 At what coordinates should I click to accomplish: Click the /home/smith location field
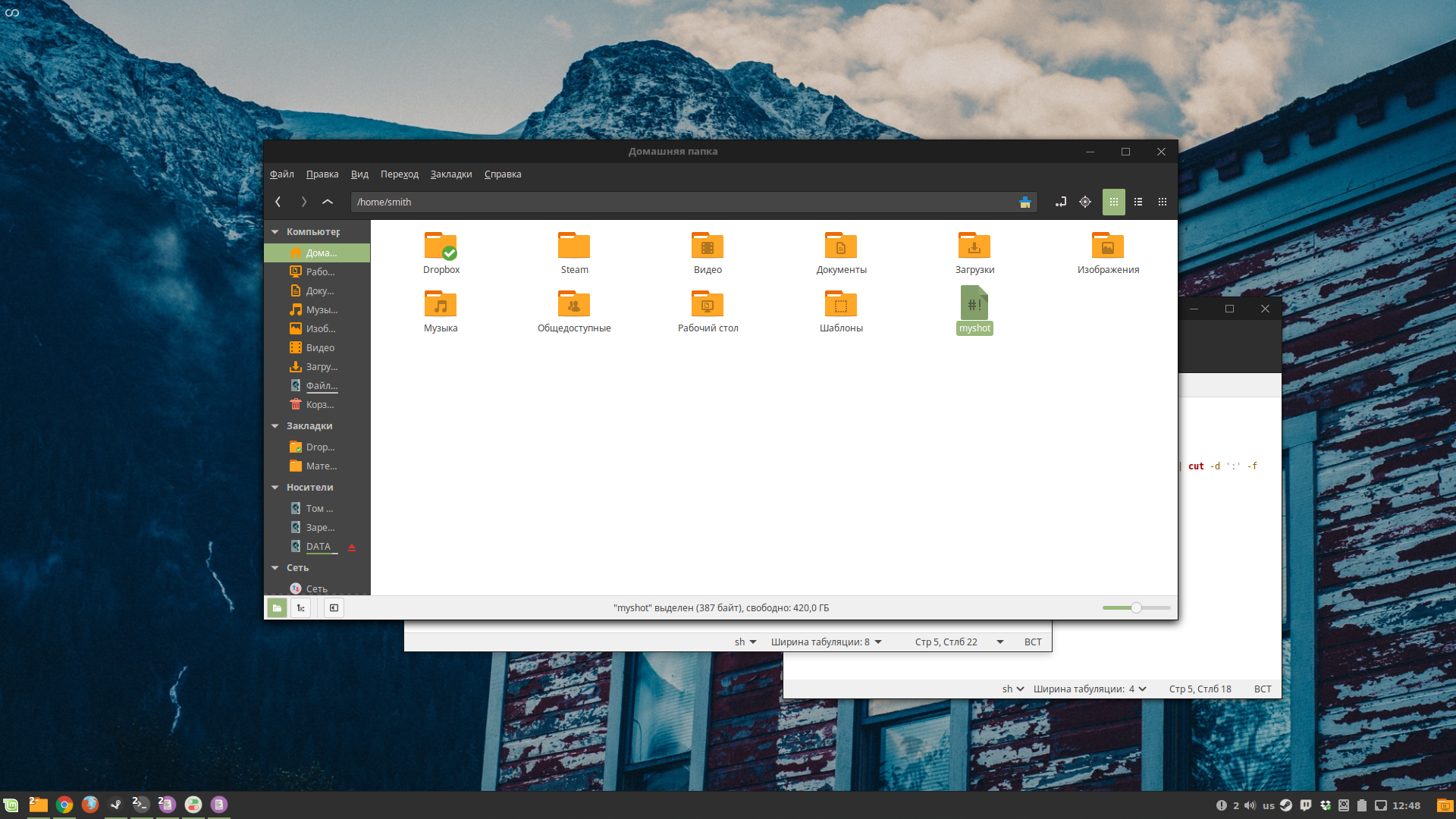[x=693, y=202]
